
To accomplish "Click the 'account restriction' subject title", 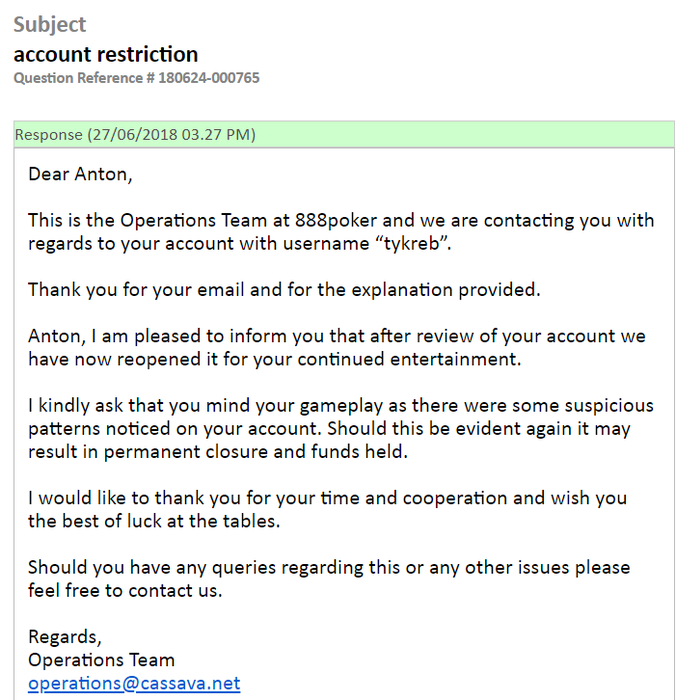I will coord(106,54).
